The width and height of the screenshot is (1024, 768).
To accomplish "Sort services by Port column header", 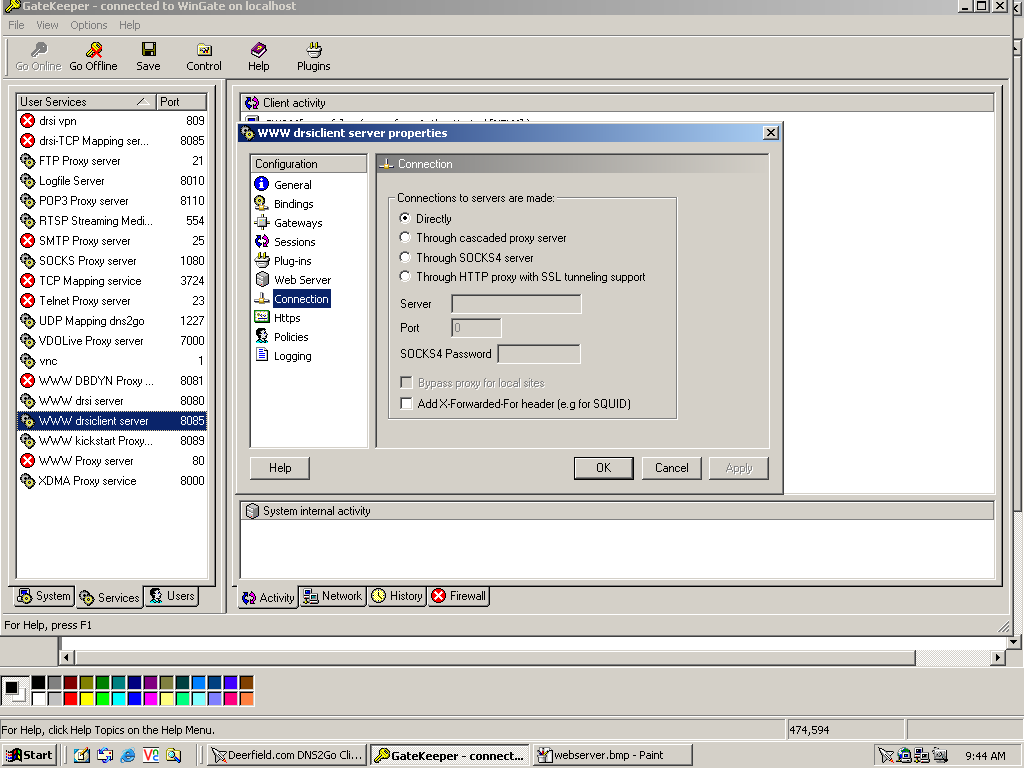I will tap(181, 102).
